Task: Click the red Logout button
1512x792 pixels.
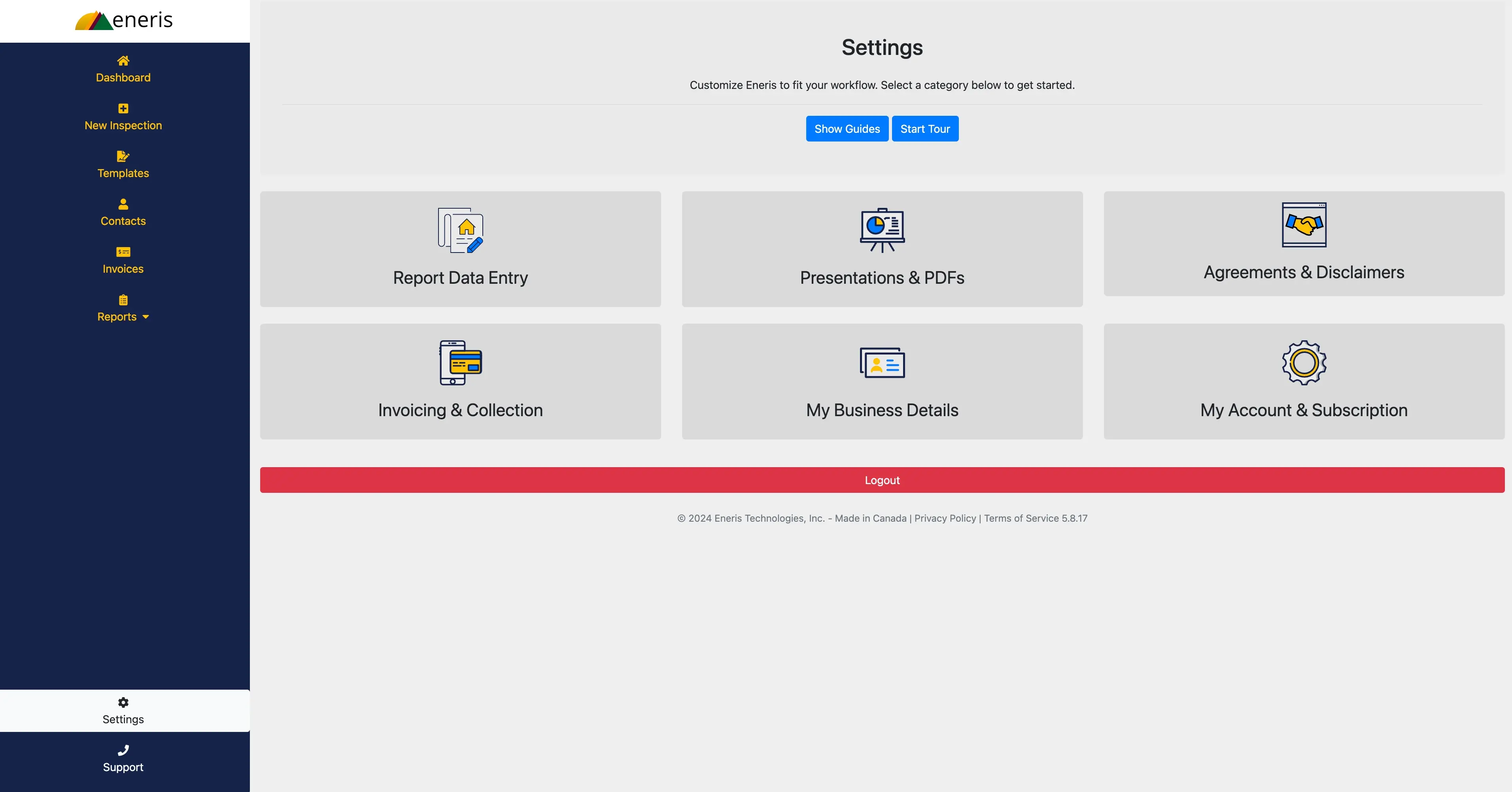Action: (x=882, y=480)
